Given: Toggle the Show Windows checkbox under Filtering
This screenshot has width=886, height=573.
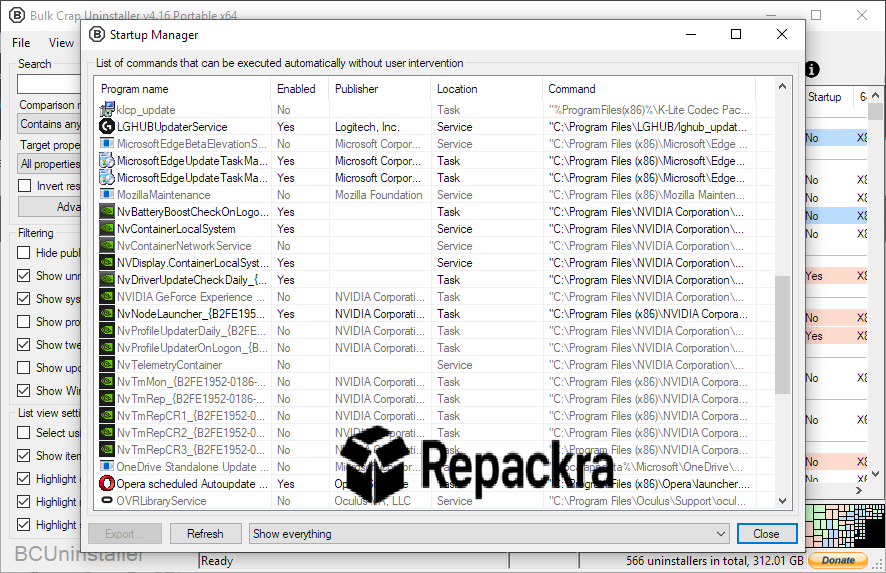Looking at the screenshot, I should pyautogui.click(x=24, y=390).
